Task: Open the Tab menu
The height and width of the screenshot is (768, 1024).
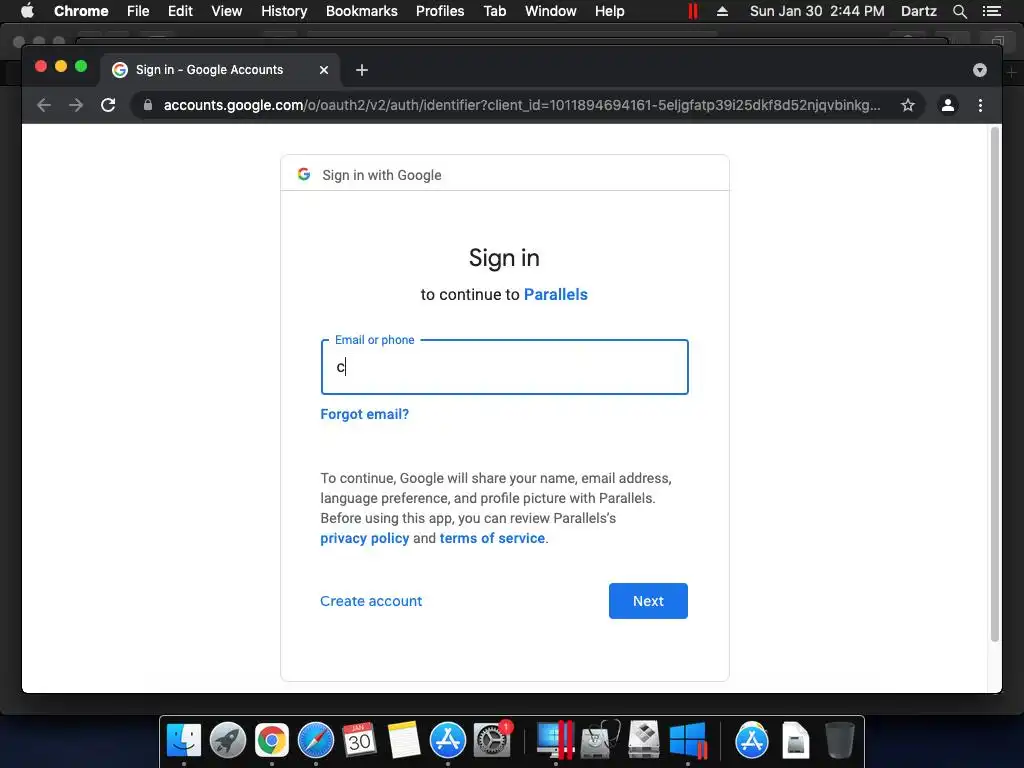Action: 495,11
